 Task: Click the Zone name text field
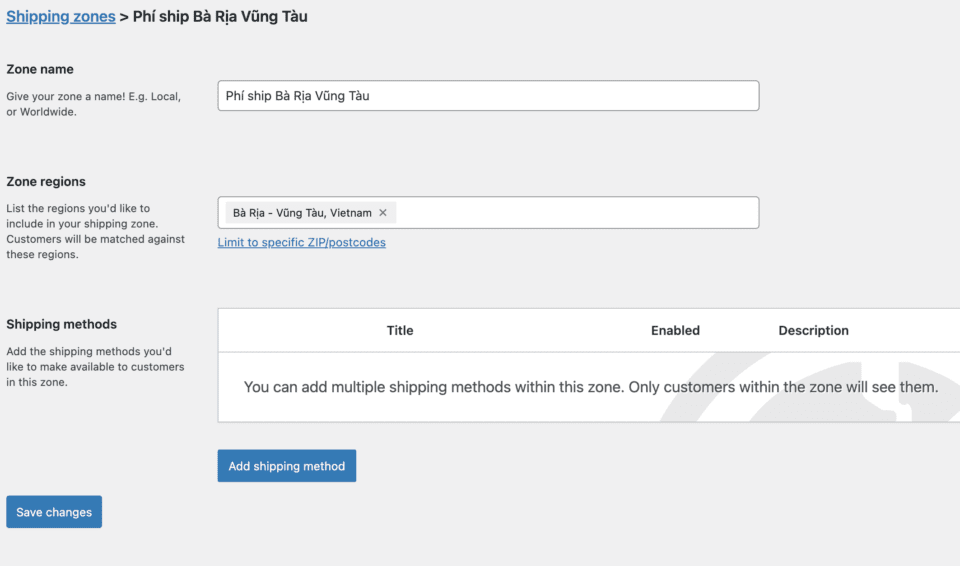[x=488, y=96]
